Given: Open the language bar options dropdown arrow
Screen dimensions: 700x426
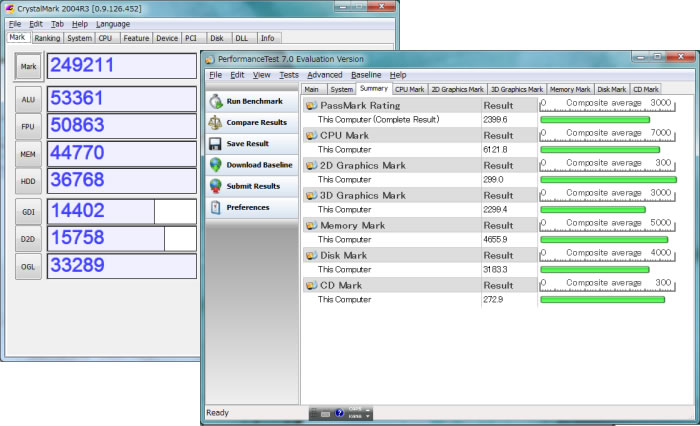Looking at the screenshot, I should (x=368, y=416).
